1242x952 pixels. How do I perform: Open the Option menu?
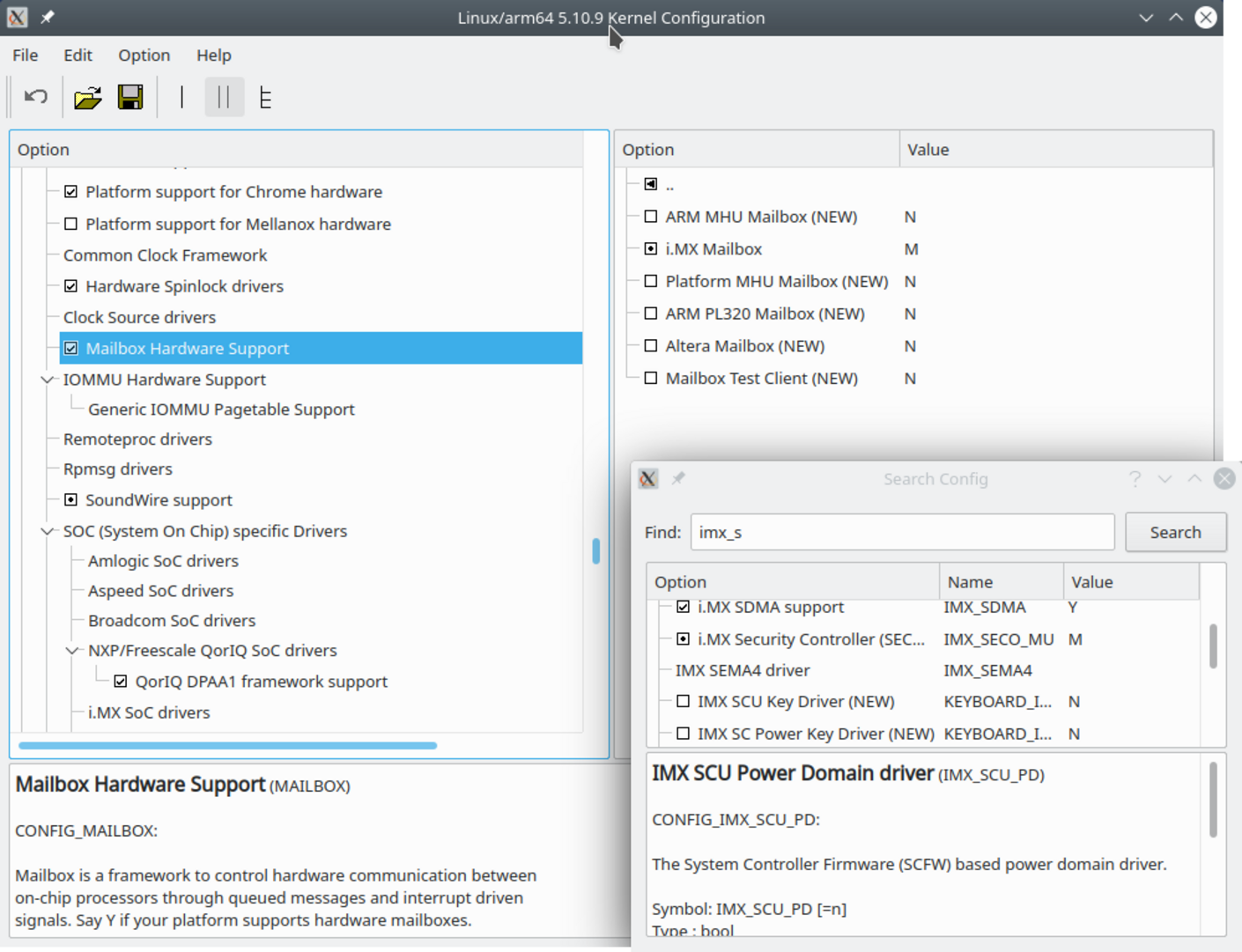click(x=144, y=55)
